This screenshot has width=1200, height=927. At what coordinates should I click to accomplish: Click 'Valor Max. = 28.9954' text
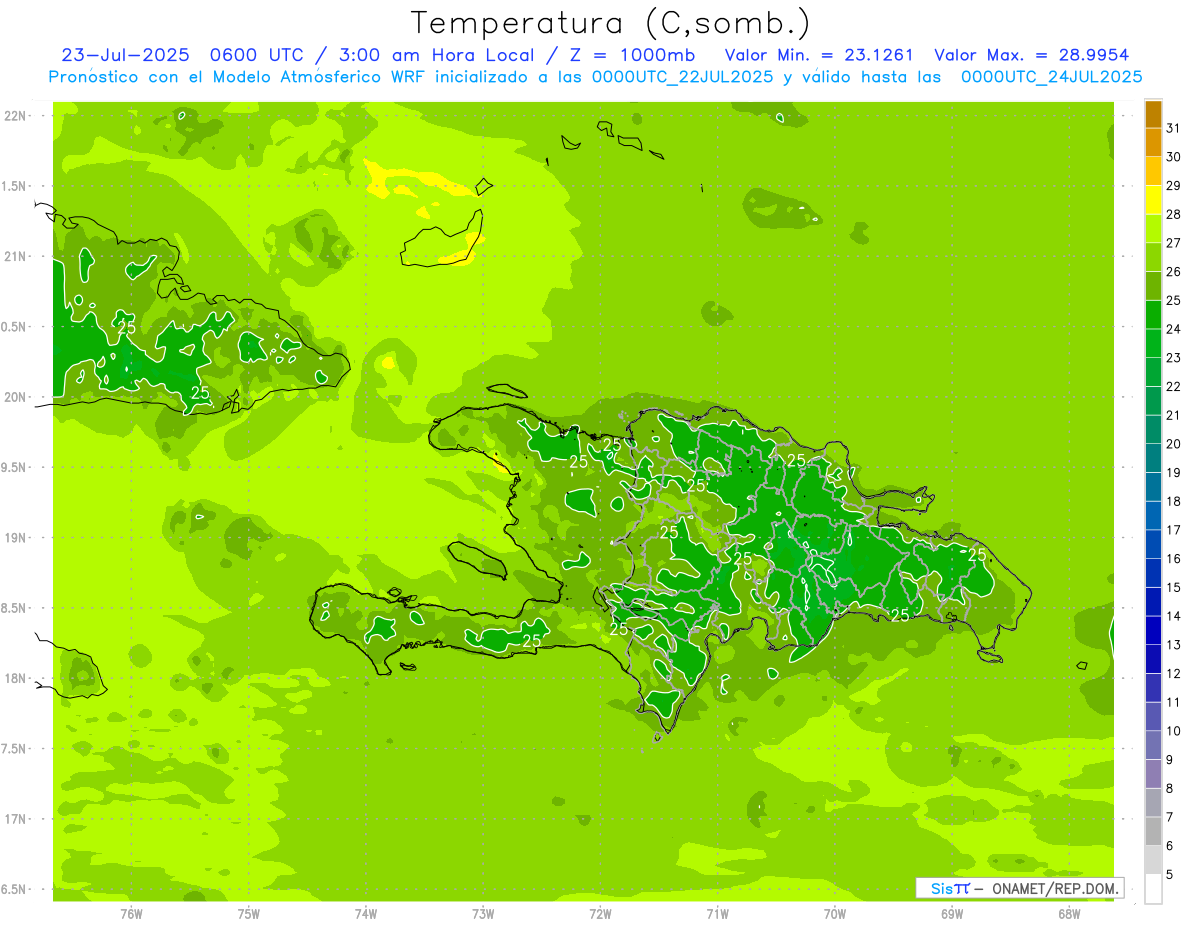(1032, 55)
